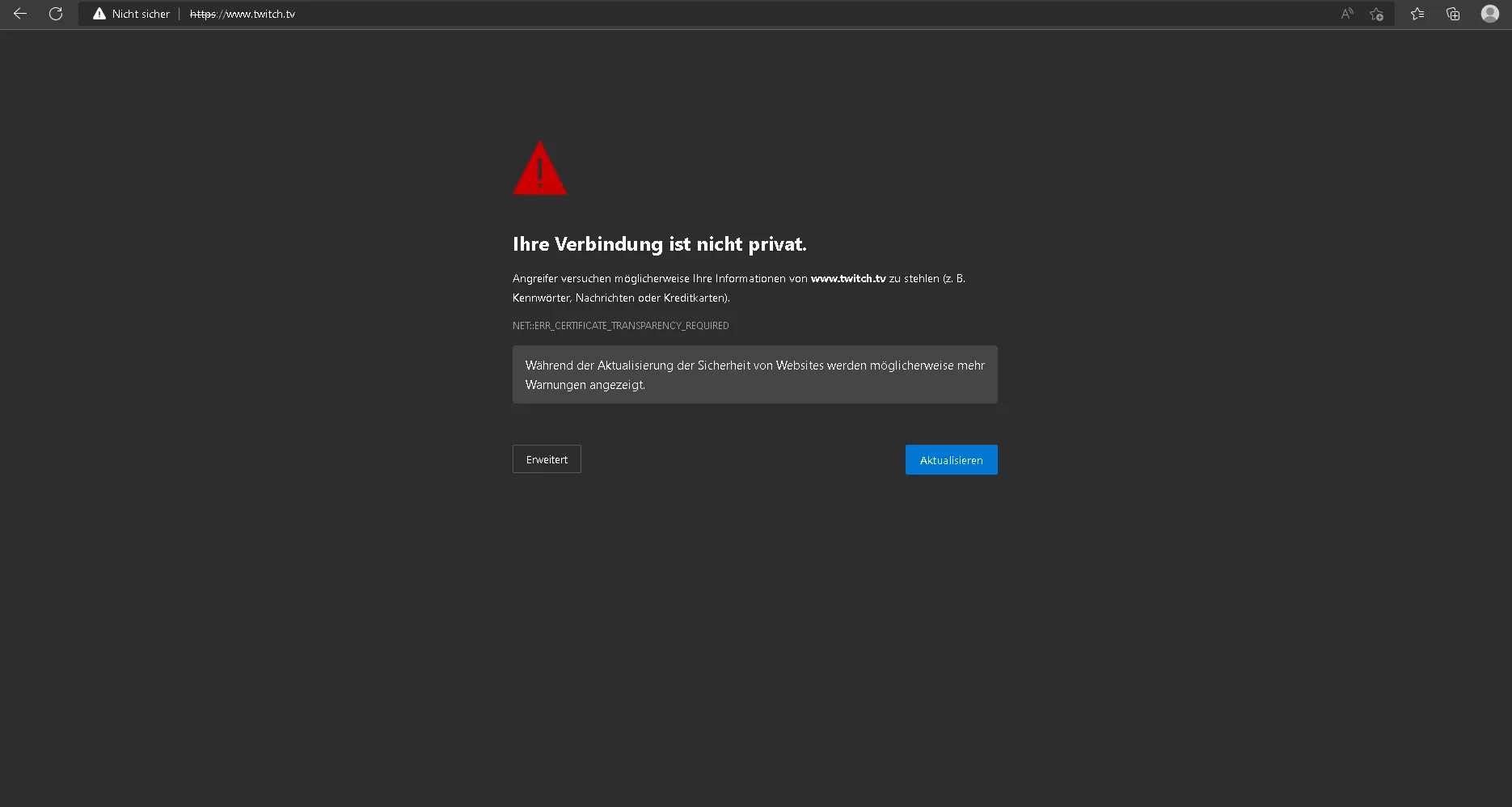The width and height of the screenshot is (1512, 807).
Task: Open the user profile avatar
Action: click(1489, 14)
